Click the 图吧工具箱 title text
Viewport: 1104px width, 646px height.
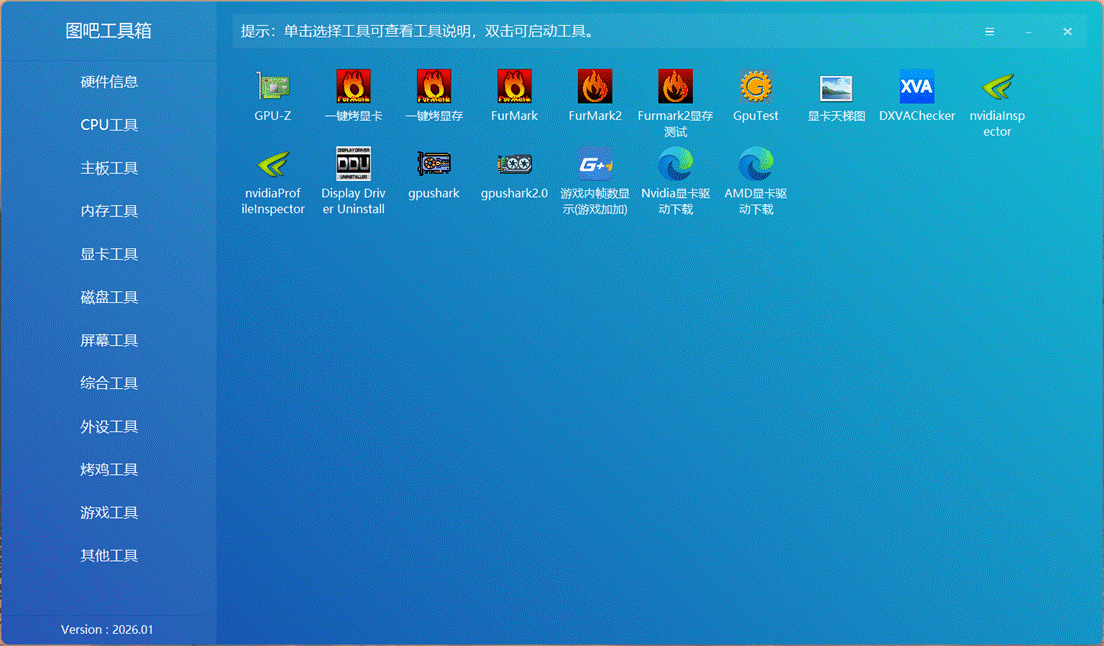(x=108, y=30)
